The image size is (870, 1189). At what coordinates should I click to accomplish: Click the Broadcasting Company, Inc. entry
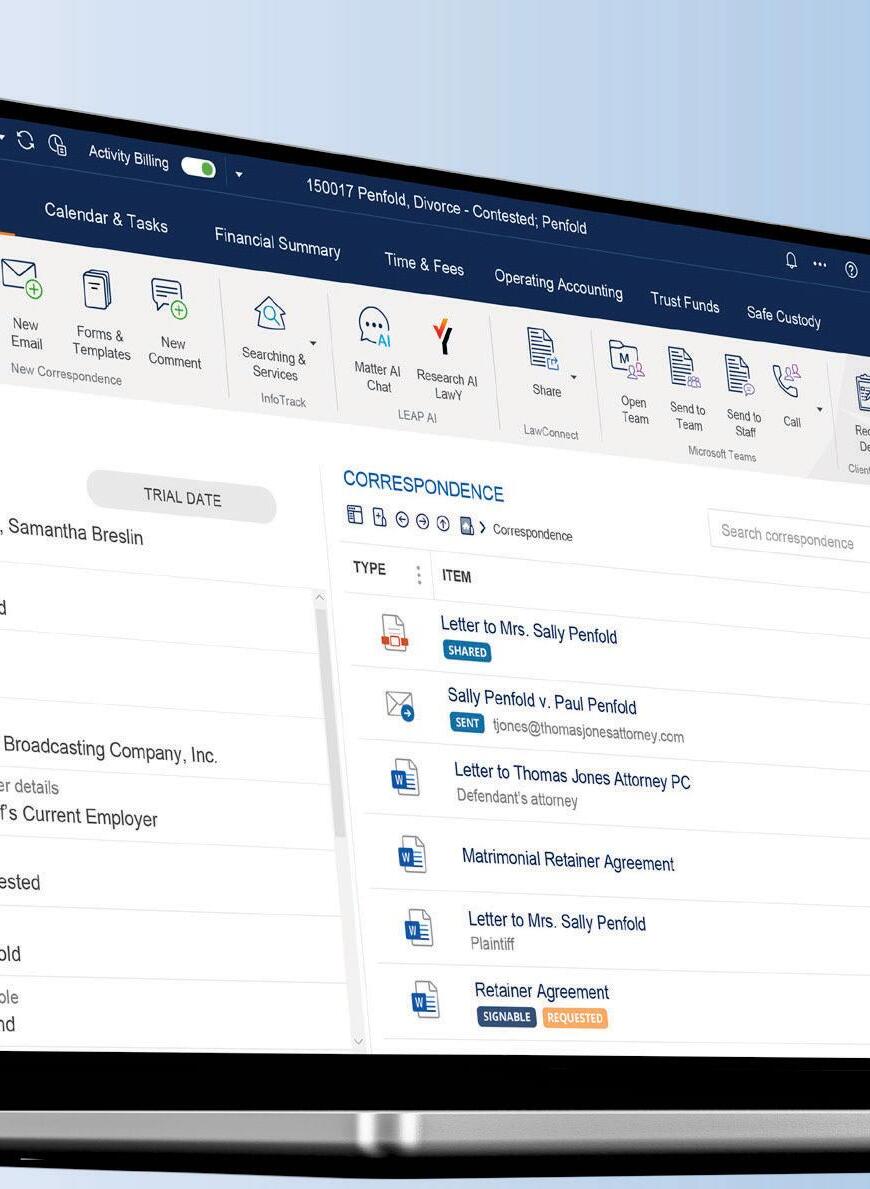coord(110,750)
